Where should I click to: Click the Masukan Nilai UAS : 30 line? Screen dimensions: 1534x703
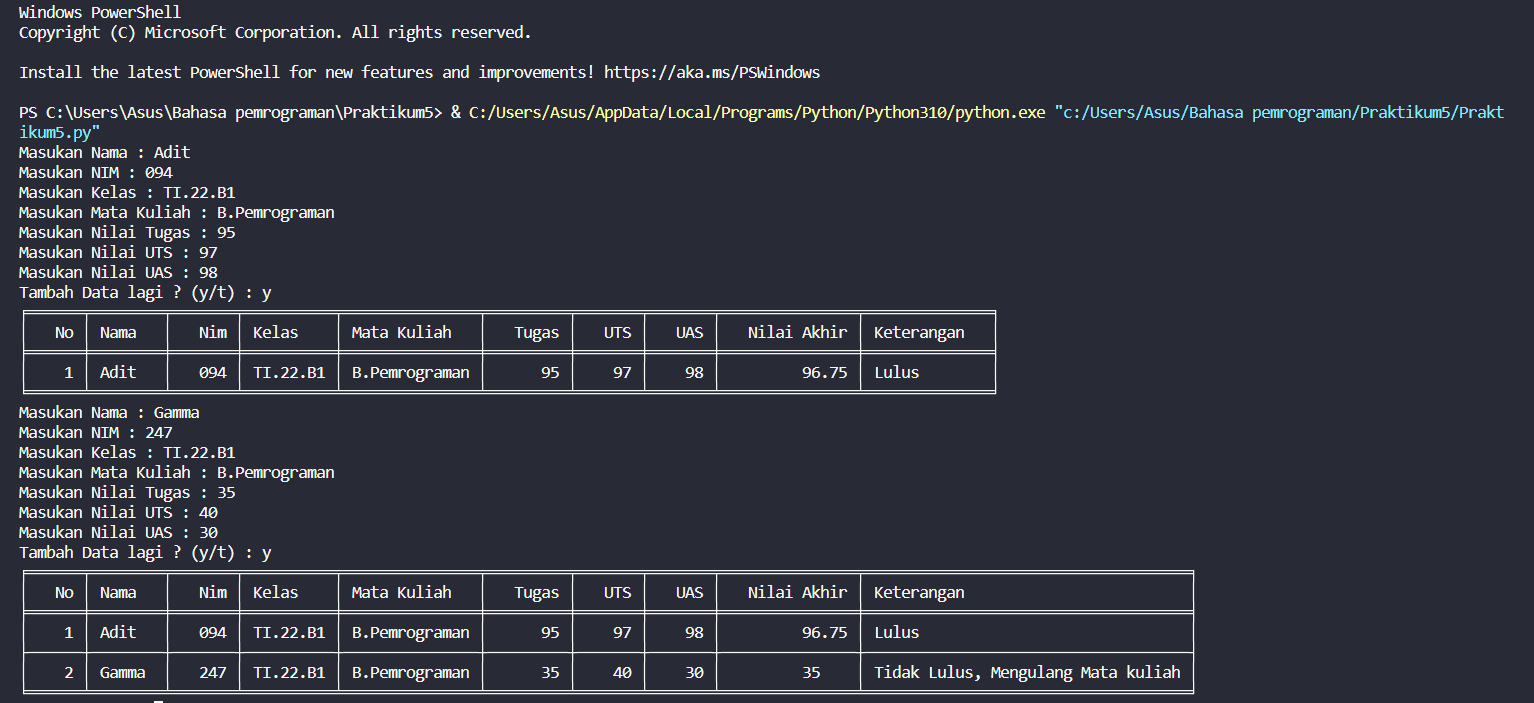click(x=117, y=532)
